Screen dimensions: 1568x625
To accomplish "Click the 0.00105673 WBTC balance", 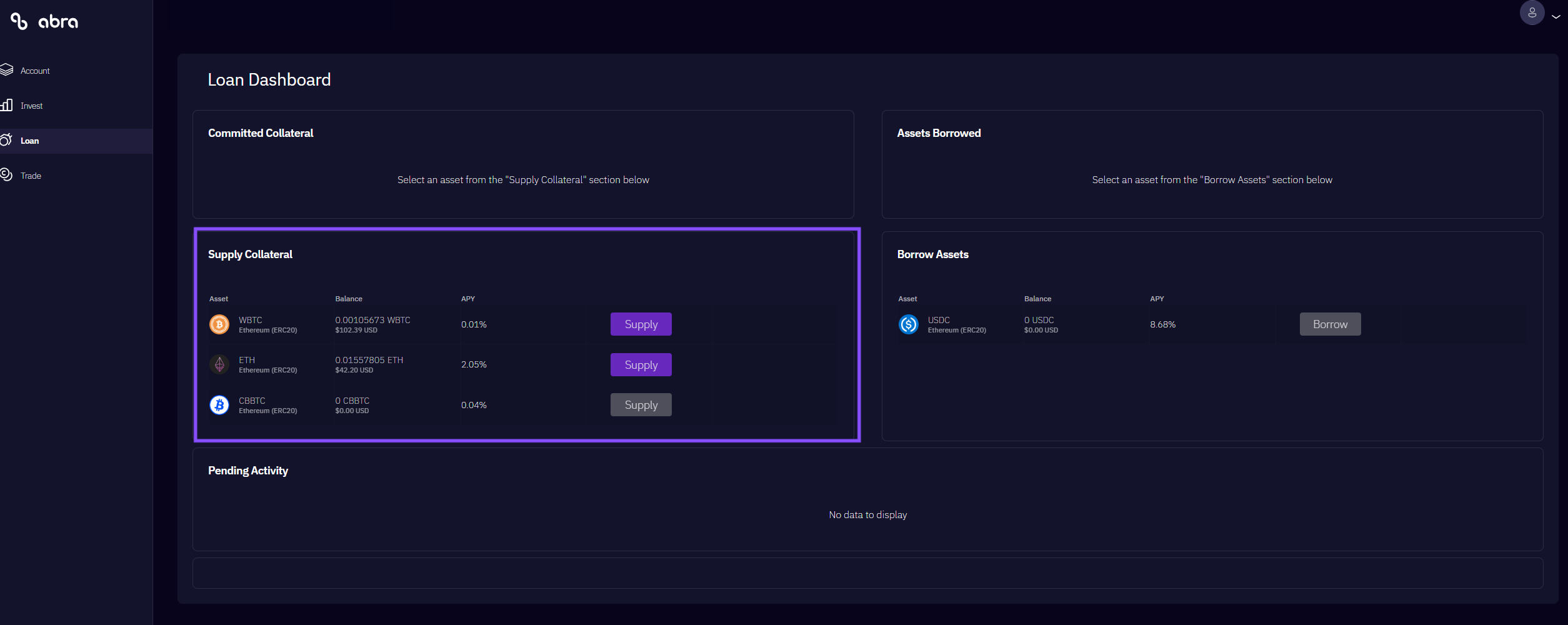I will 373,320.
